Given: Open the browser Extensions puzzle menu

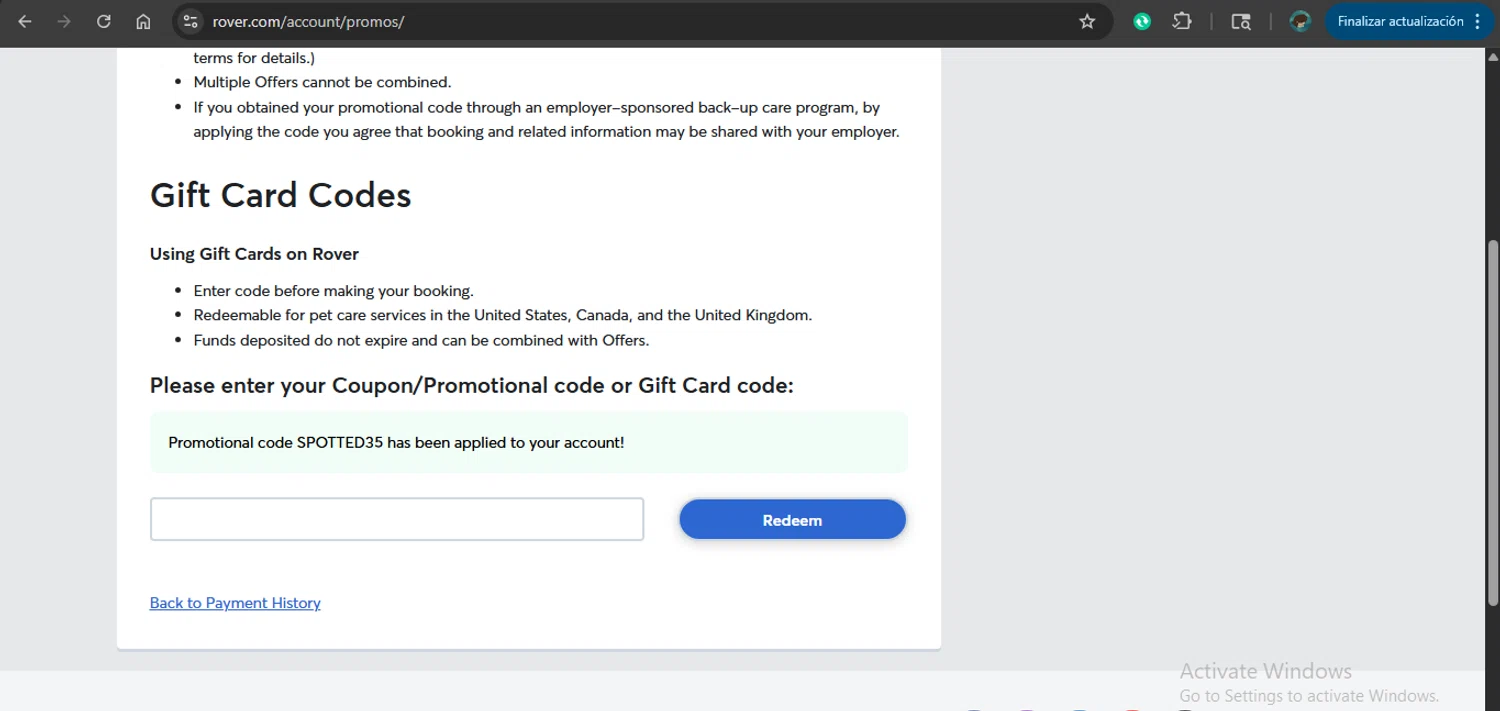Looking at the screenshot, I should tap(1182, 21).
